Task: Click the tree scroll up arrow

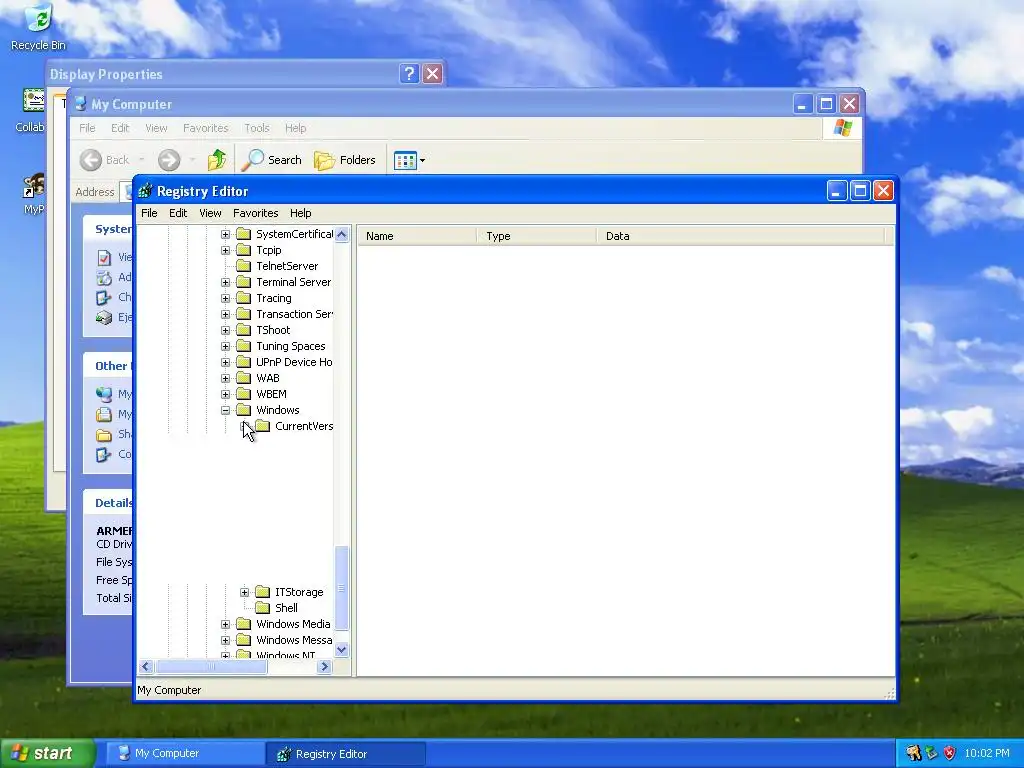Action: point(342,234)
